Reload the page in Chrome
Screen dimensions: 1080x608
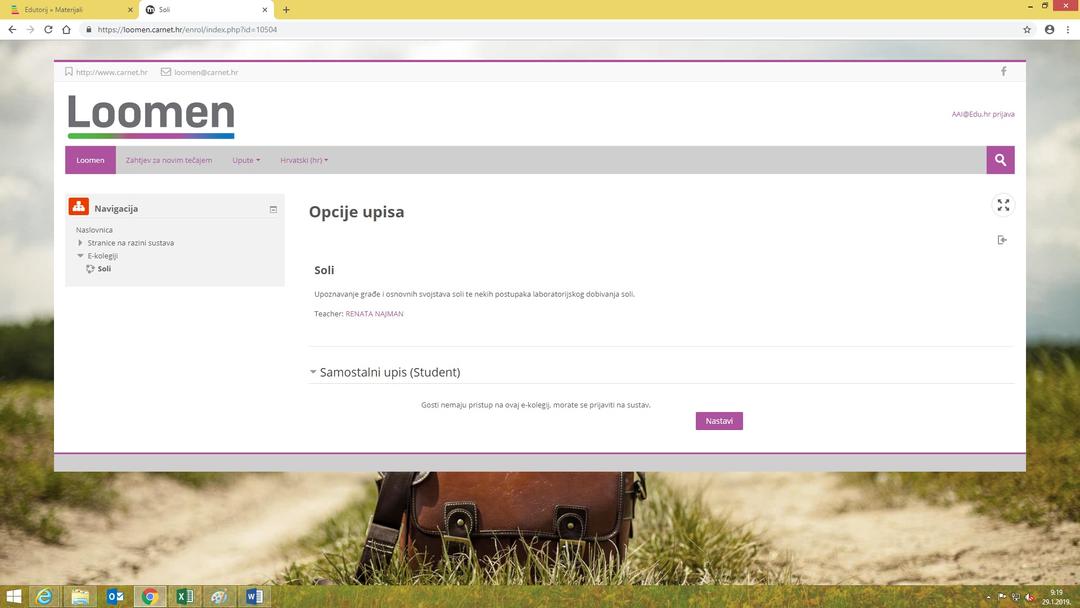47,30
